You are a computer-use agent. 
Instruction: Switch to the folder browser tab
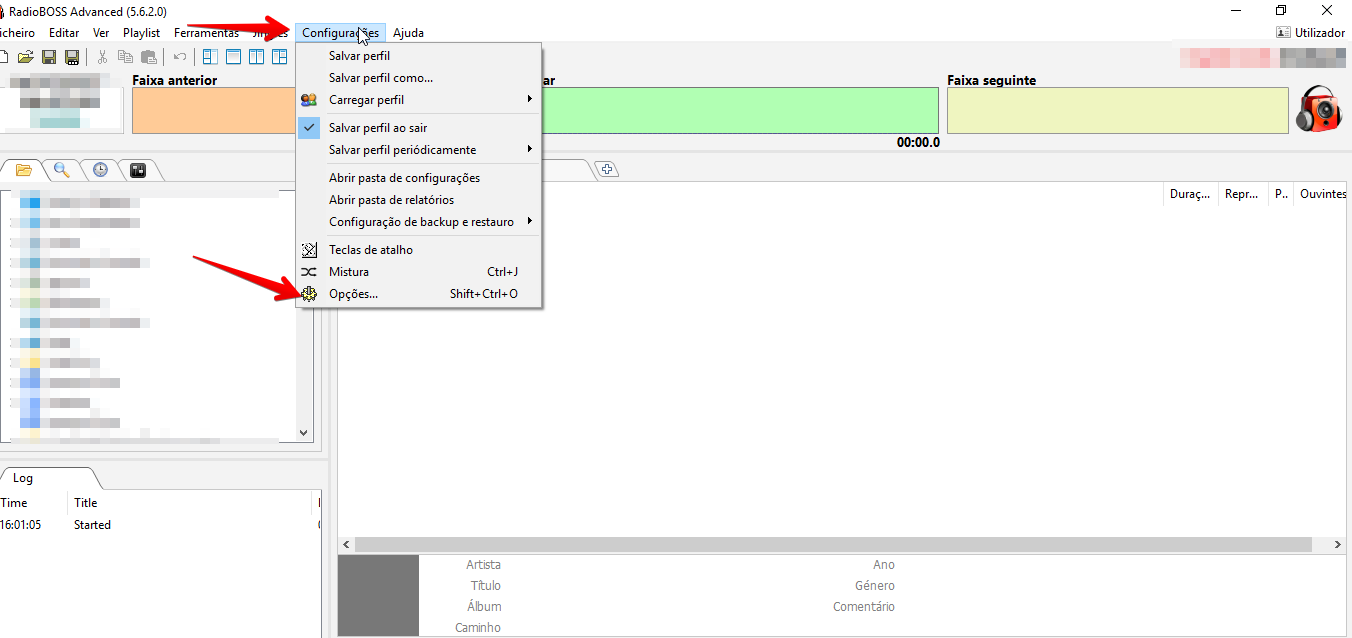[24, 170]
